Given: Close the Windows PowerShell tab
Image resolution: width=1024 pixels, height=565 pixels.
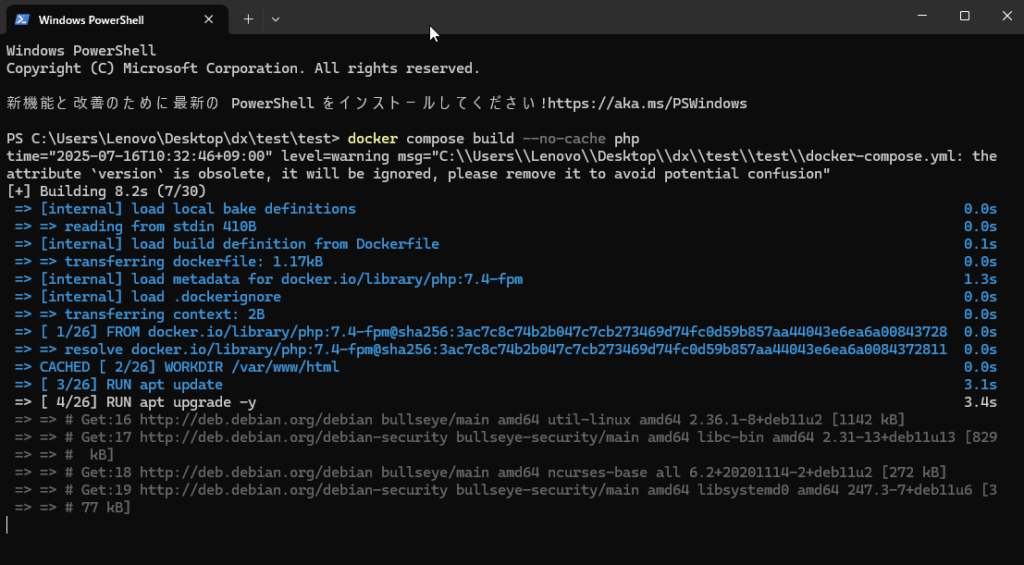Looking at the screenshot, I should click(209, 19).
